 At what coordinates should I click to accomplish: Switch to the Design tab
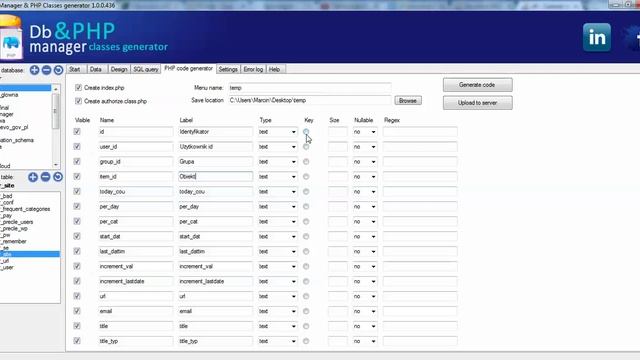click(119, 69)
